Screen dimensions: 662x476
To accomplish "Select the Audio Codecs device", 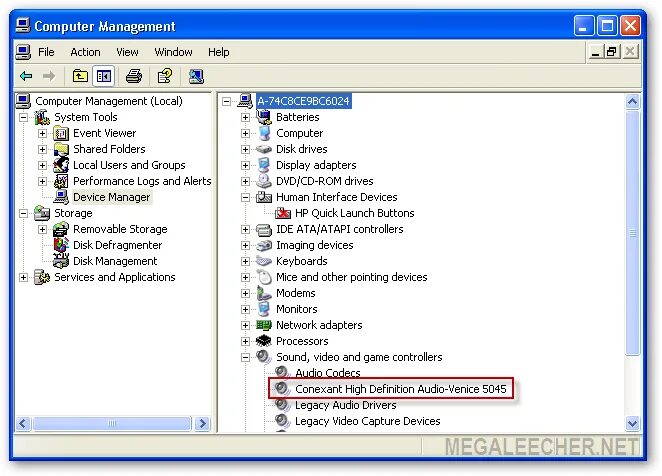I will click(x=328, y=373).
